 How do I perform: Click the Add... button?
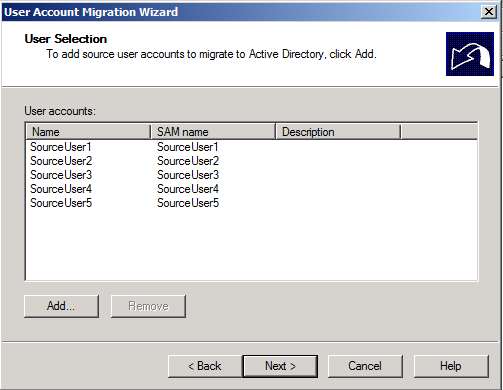coord(61,306)
